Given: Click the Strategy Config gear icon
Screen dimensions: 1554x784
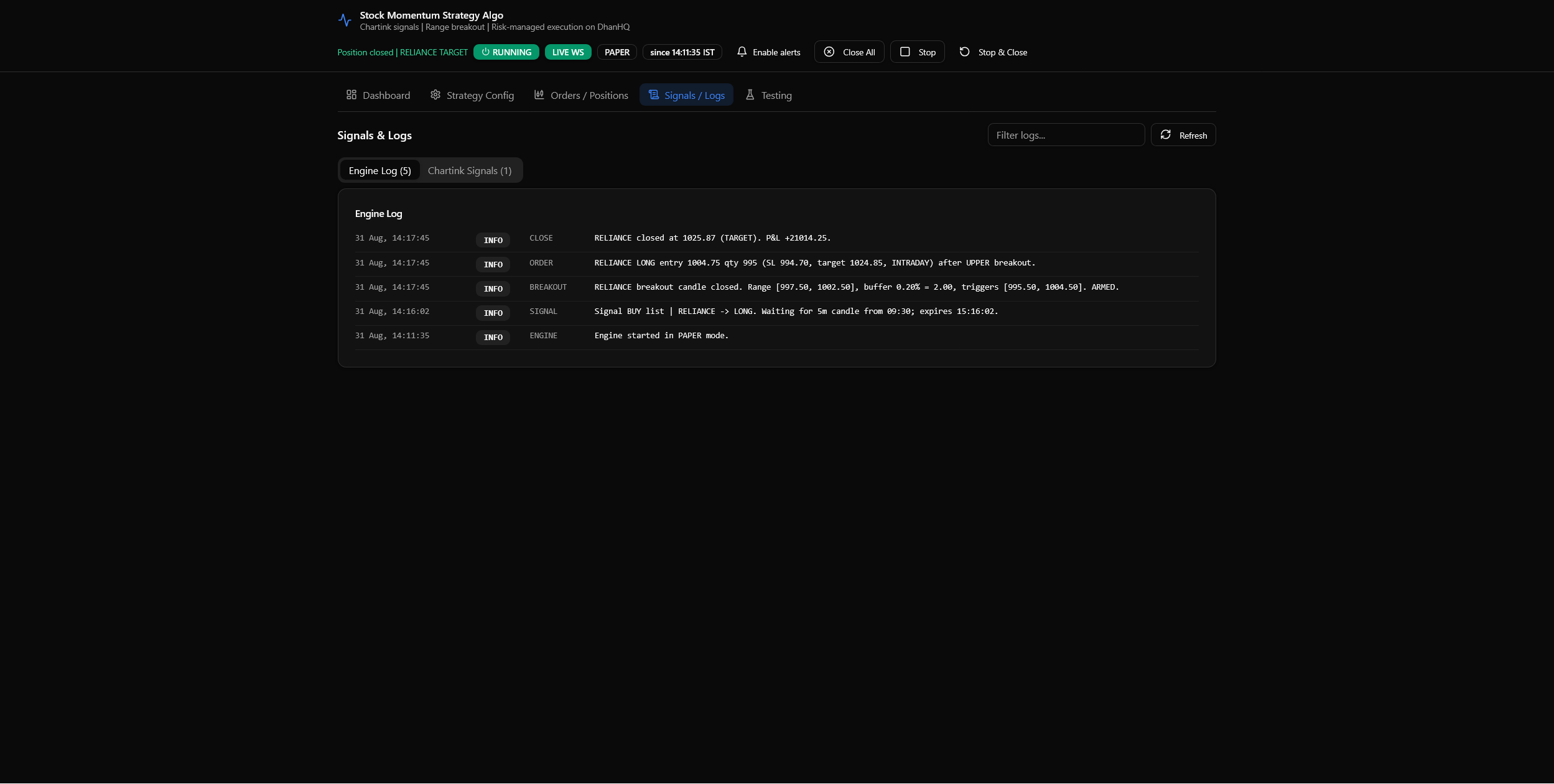Looking at the screenshot, I should point(435,95).
